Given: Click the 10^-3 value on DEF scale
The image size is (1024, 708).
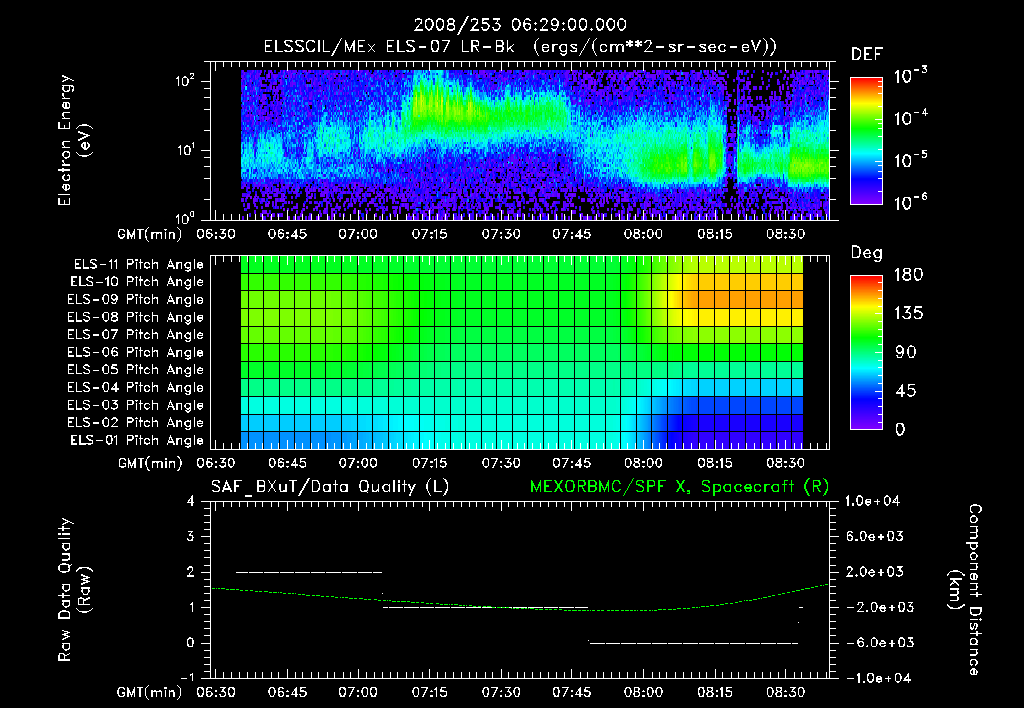Looking at the screenshot, I should [910, 76].
